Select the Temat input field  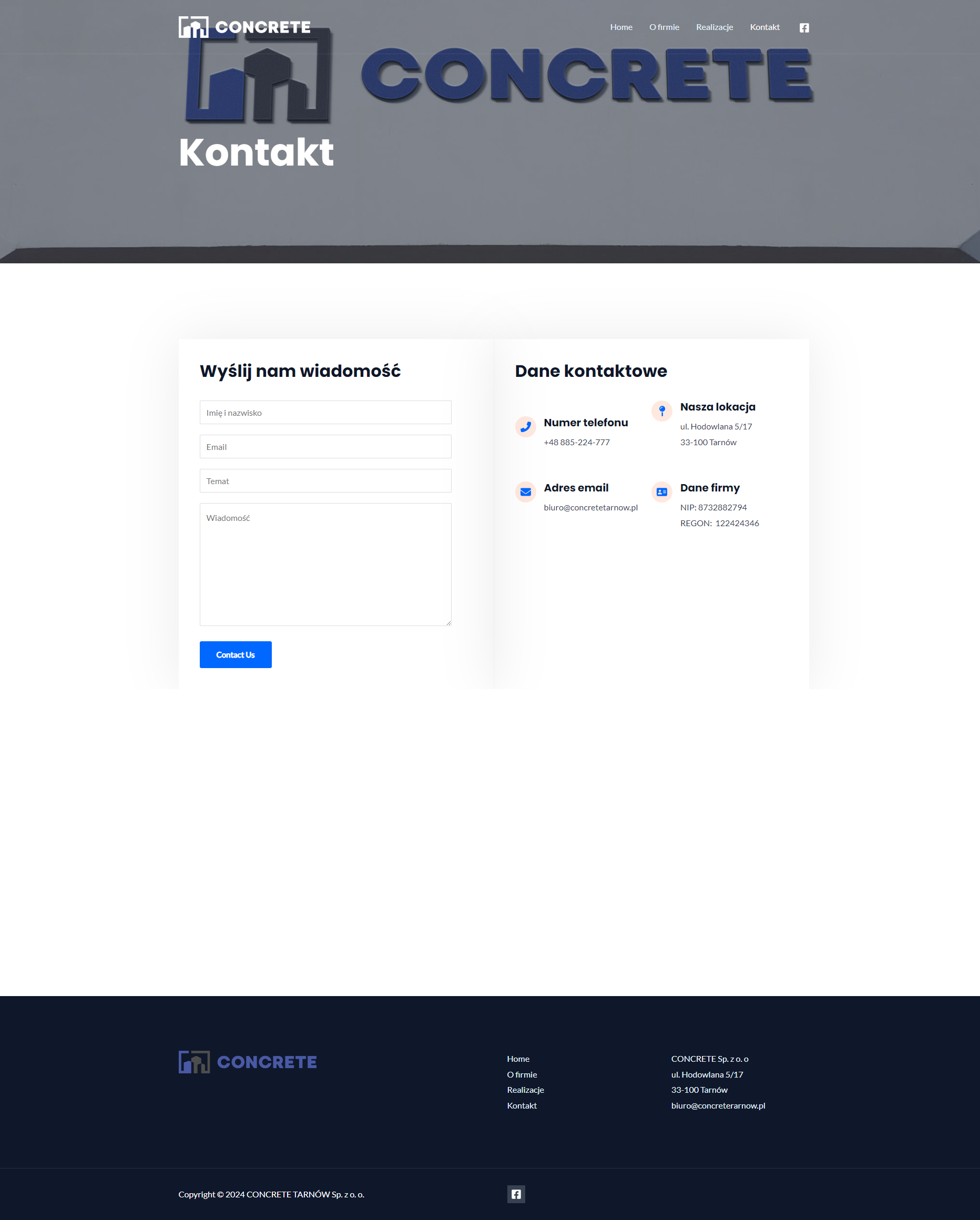pyautogui.click(x=325, y=480)
